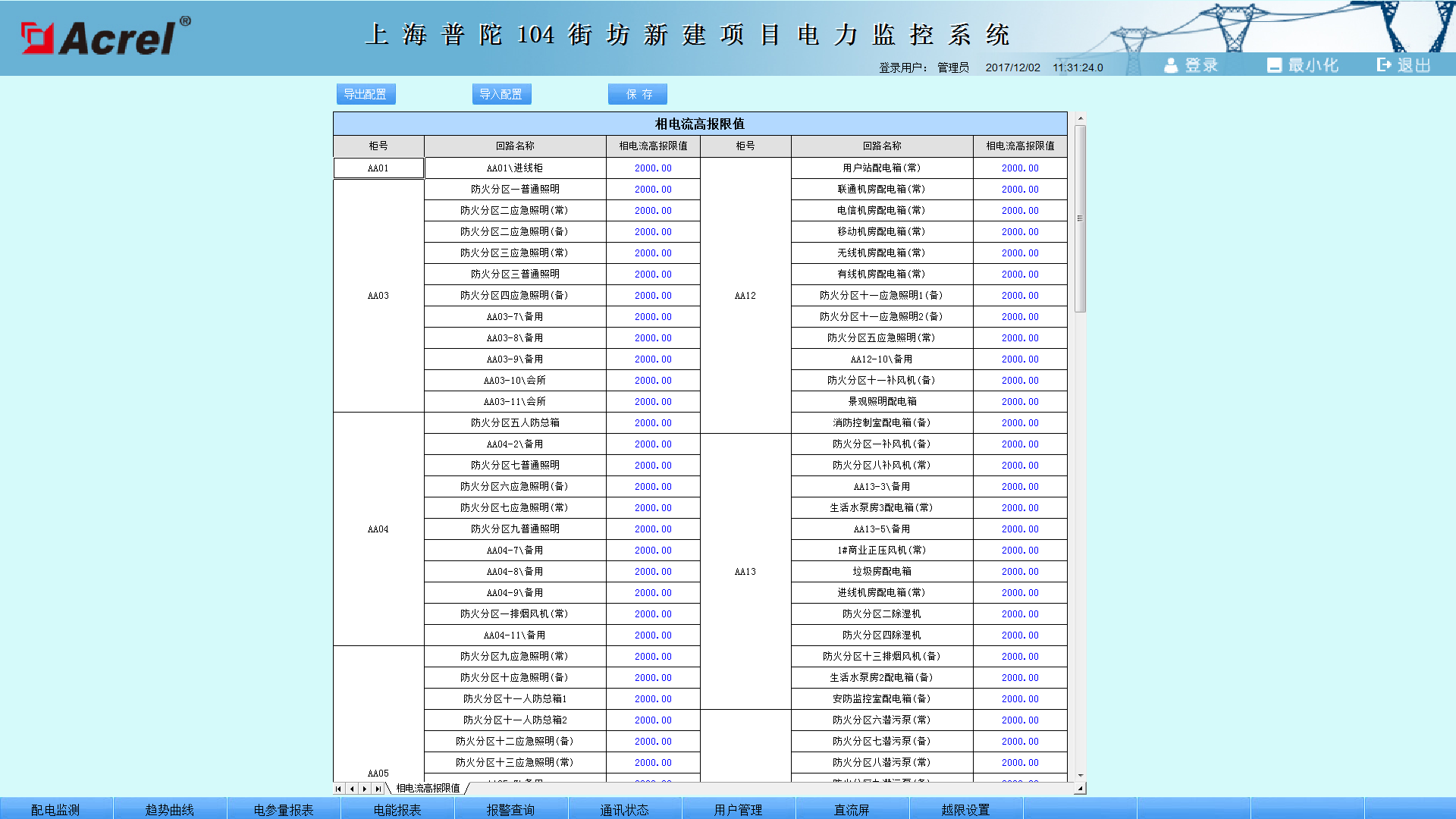Click the 防火分区十三应急照明(常) cell
Image resolution: width=1456 pixels, height=819 pixels.
click(515, 763)
